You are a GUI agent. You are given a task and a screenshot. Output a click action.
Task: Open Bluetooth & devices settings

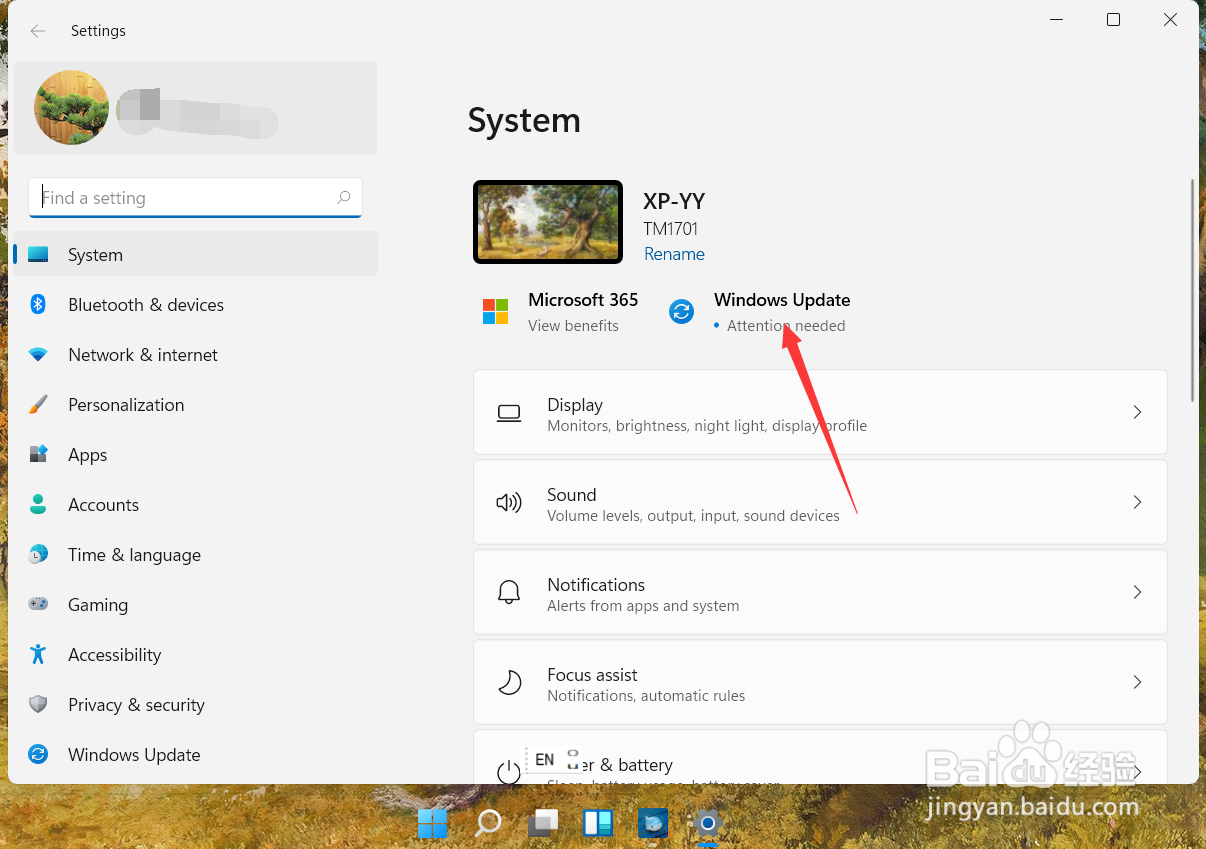click(196, 305)
